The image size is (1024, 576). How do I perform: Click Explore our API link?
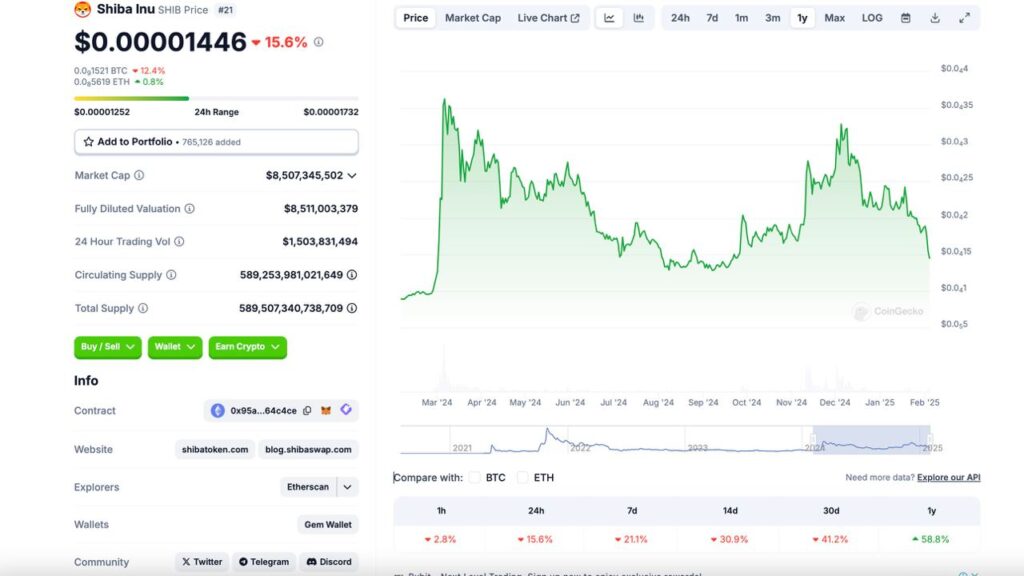[x=948, y=477]
